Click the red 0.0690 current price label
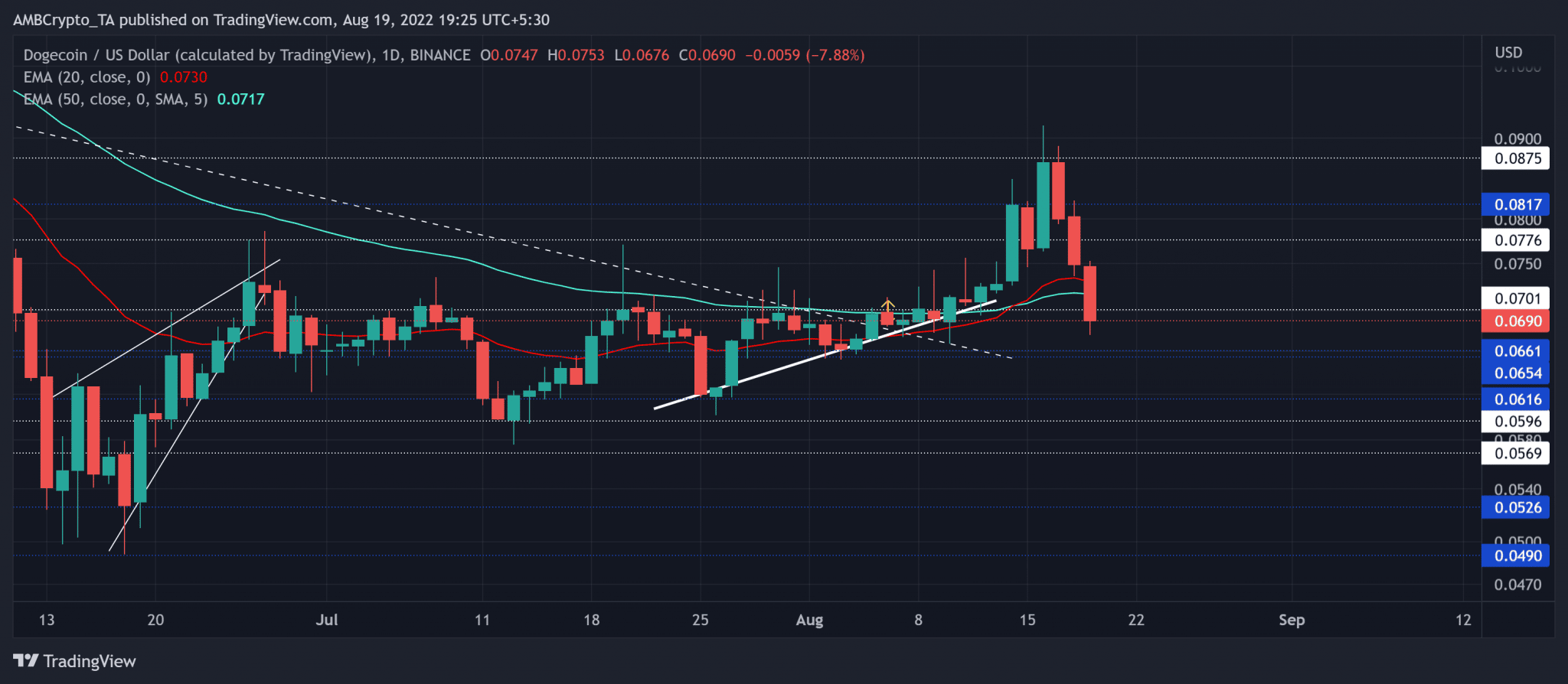The width and height of the screenshot is (1568, 684). [x=1517, y=321]
